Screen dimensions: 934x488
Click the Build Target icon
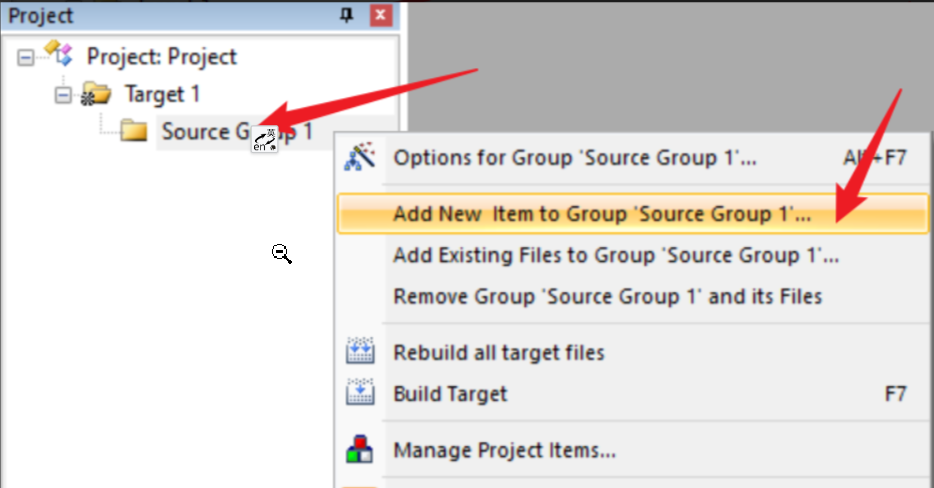(359, 393)
